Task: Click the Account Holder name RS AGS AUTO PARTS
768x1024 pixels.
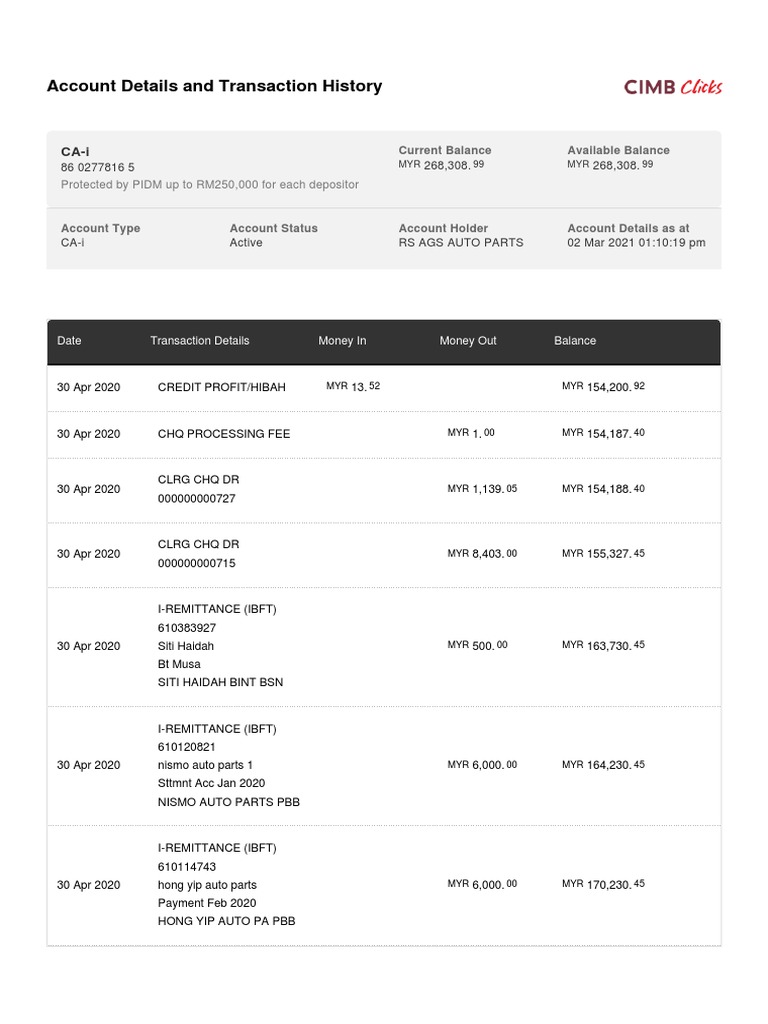Action: click(461, 243)
